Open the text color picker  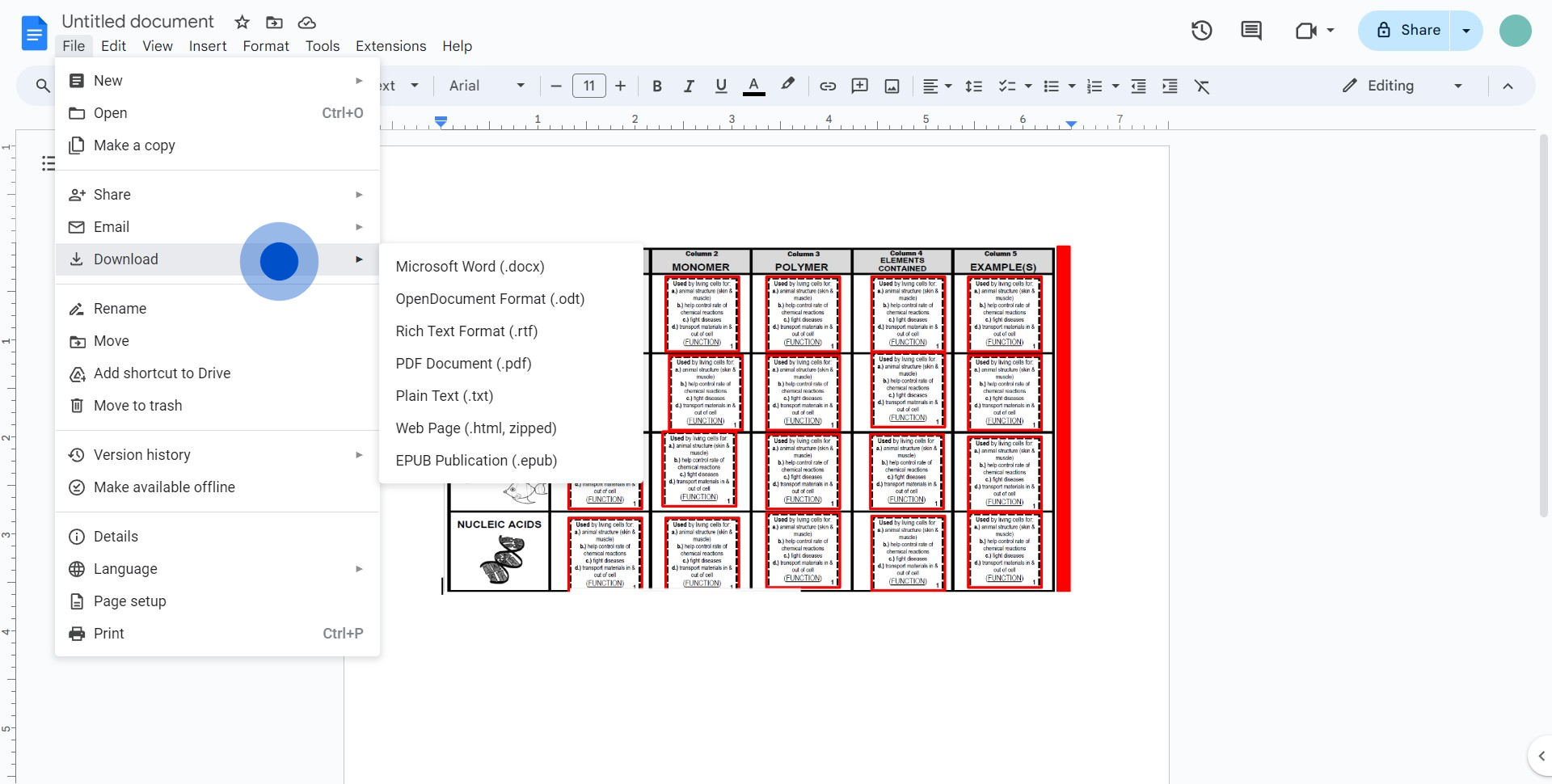[753, 86]
